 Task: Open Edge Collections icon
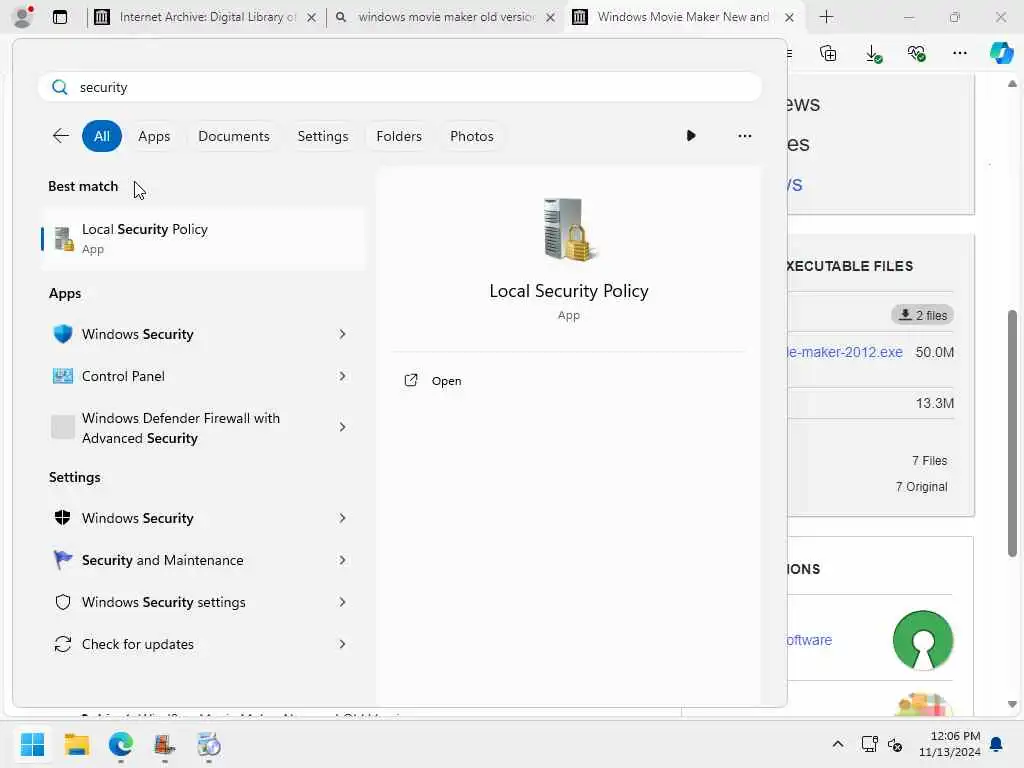[828, 53]
